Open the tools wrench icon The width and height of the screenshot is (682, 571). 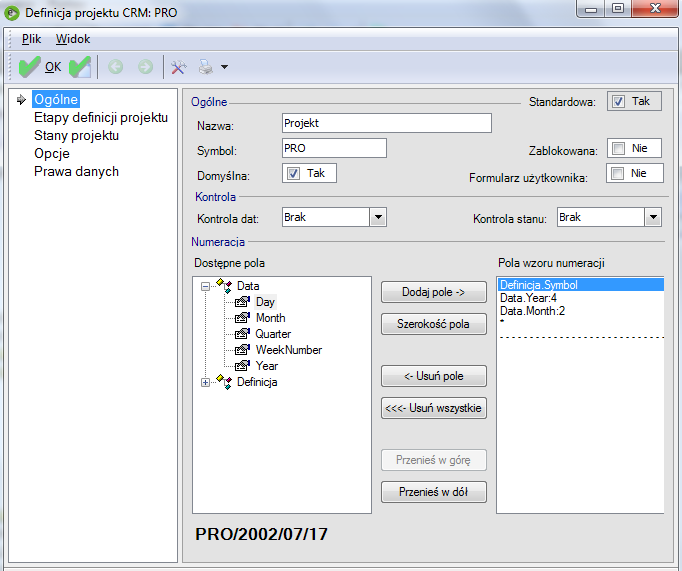click(178, 67)
